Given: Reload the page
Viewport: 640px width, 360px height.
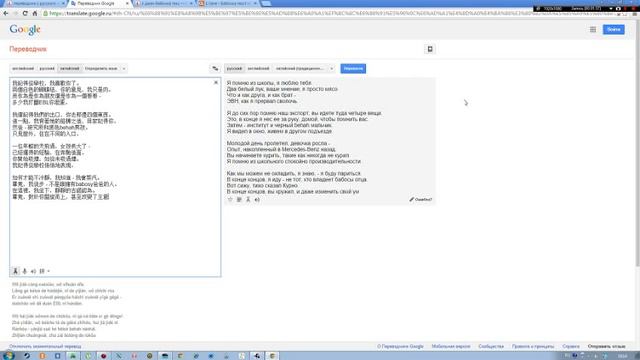Looking at the screenshot, I should pyautogui.click(x=25, y=13).
